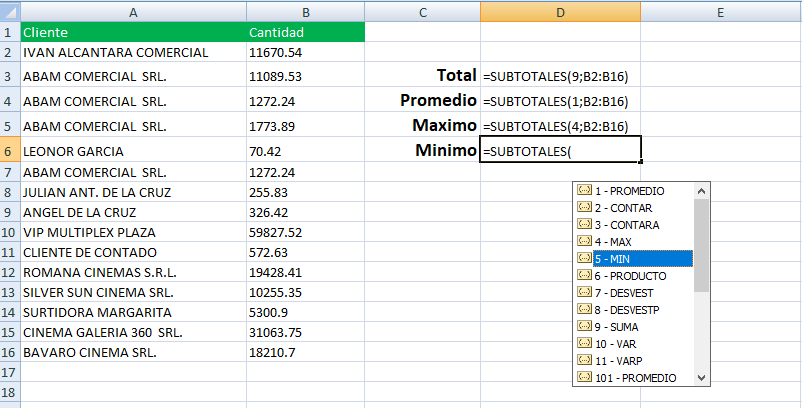Click the icon beside 3 - CONTARA

[584, 224]
